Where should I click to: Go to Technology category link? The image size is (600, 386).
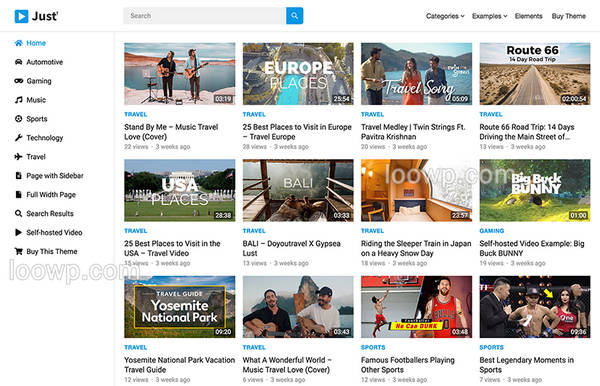click(44, 138)
